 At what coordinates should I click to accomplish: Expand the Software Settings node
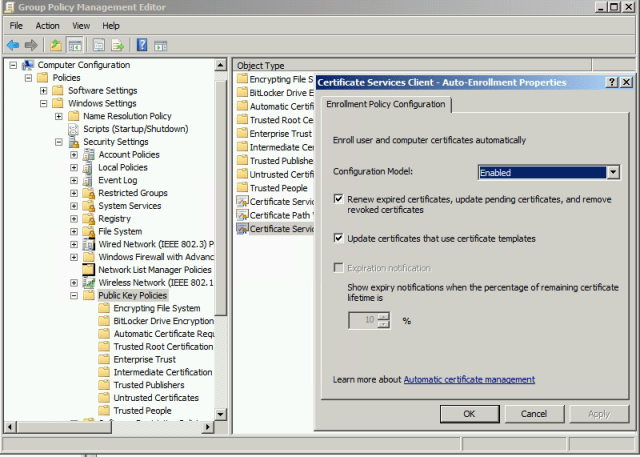[44, 91]
